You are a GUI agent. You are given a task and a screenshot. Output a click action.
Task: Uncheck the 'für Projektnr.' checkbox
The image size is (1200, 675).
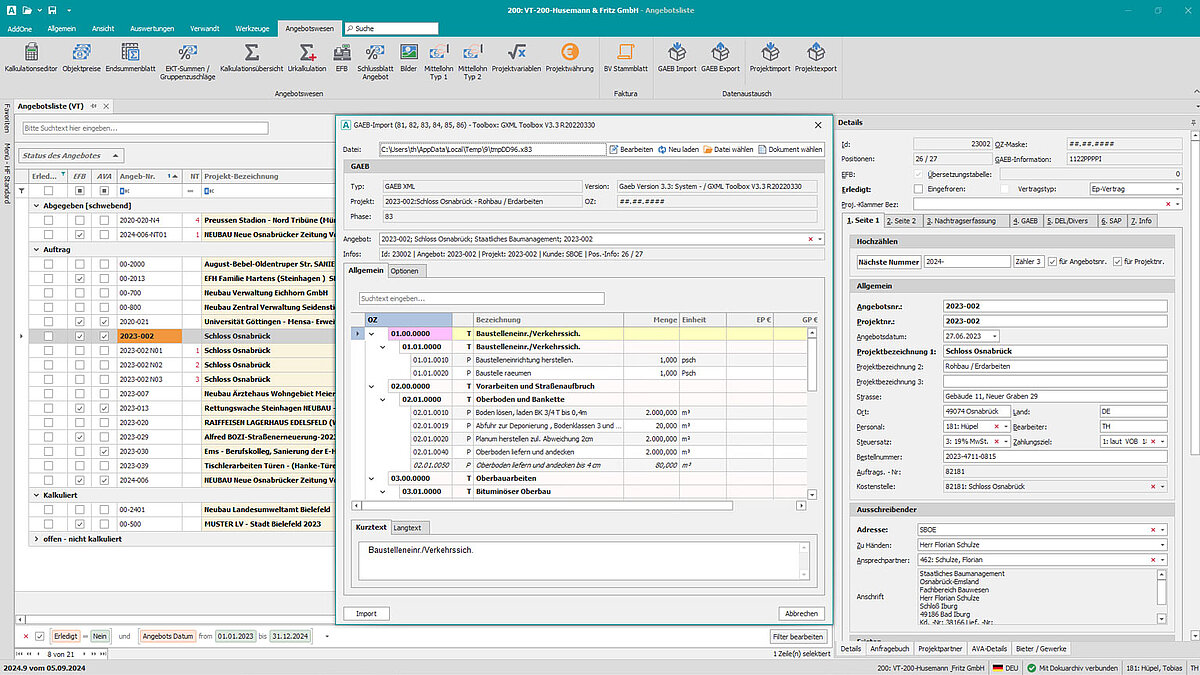coord(1118,261)
